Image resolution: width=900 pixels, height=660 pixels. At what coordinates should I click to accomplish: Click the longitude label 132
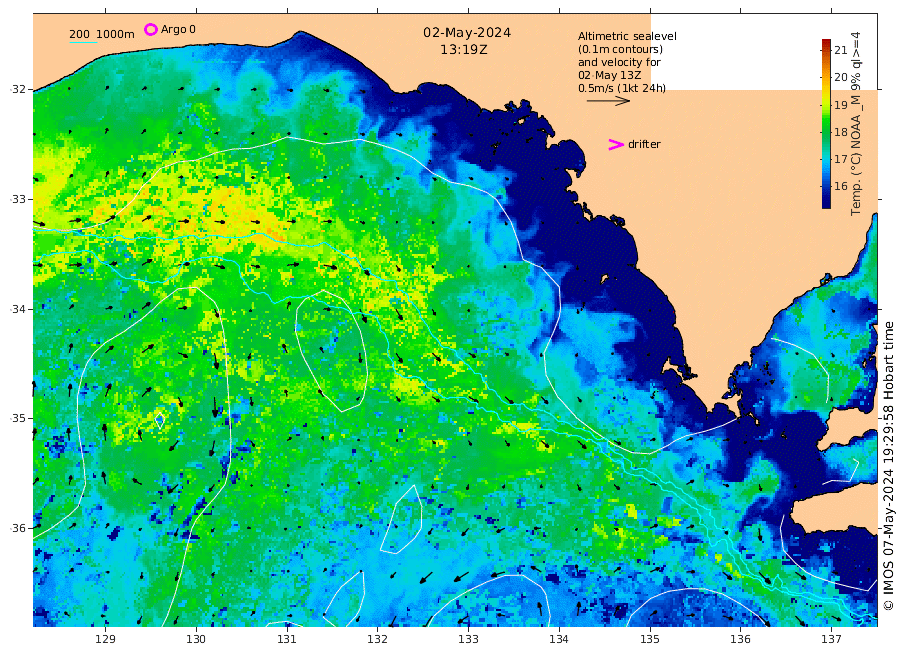[x=378, y=639]
